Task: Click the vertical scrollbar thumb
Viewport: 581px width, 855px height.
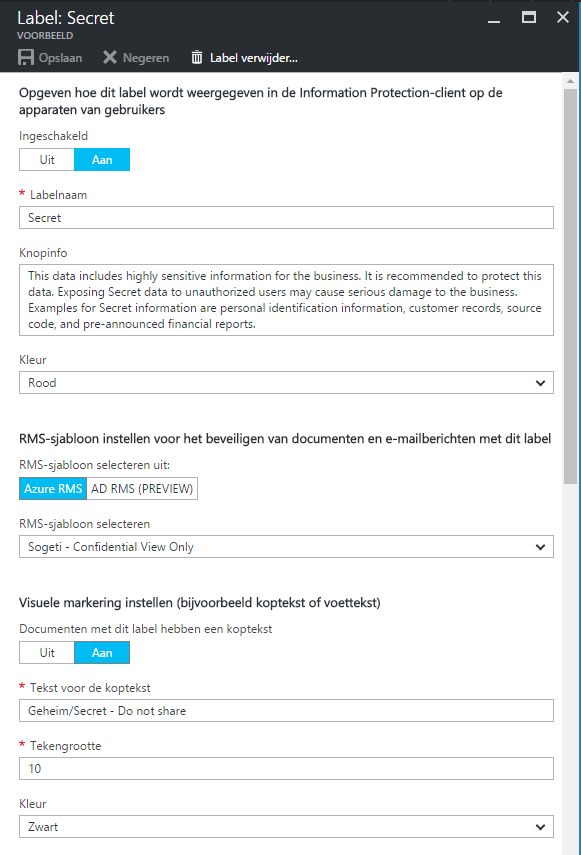Action: point(570,286)
